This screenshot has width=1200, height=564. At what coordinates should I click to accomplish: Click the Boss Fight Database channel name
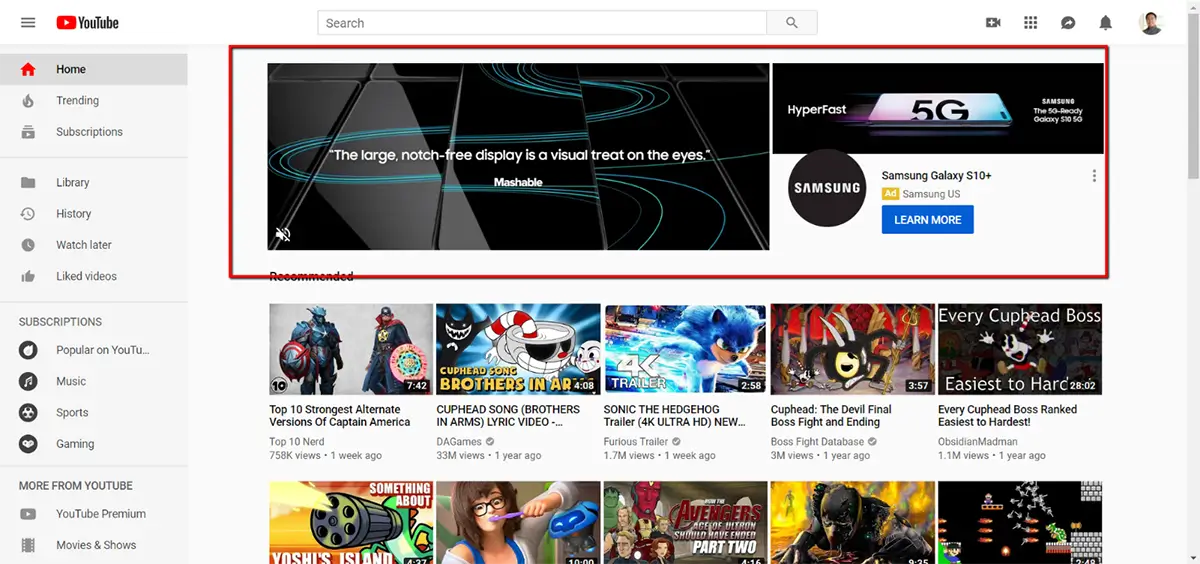[817, 441]
